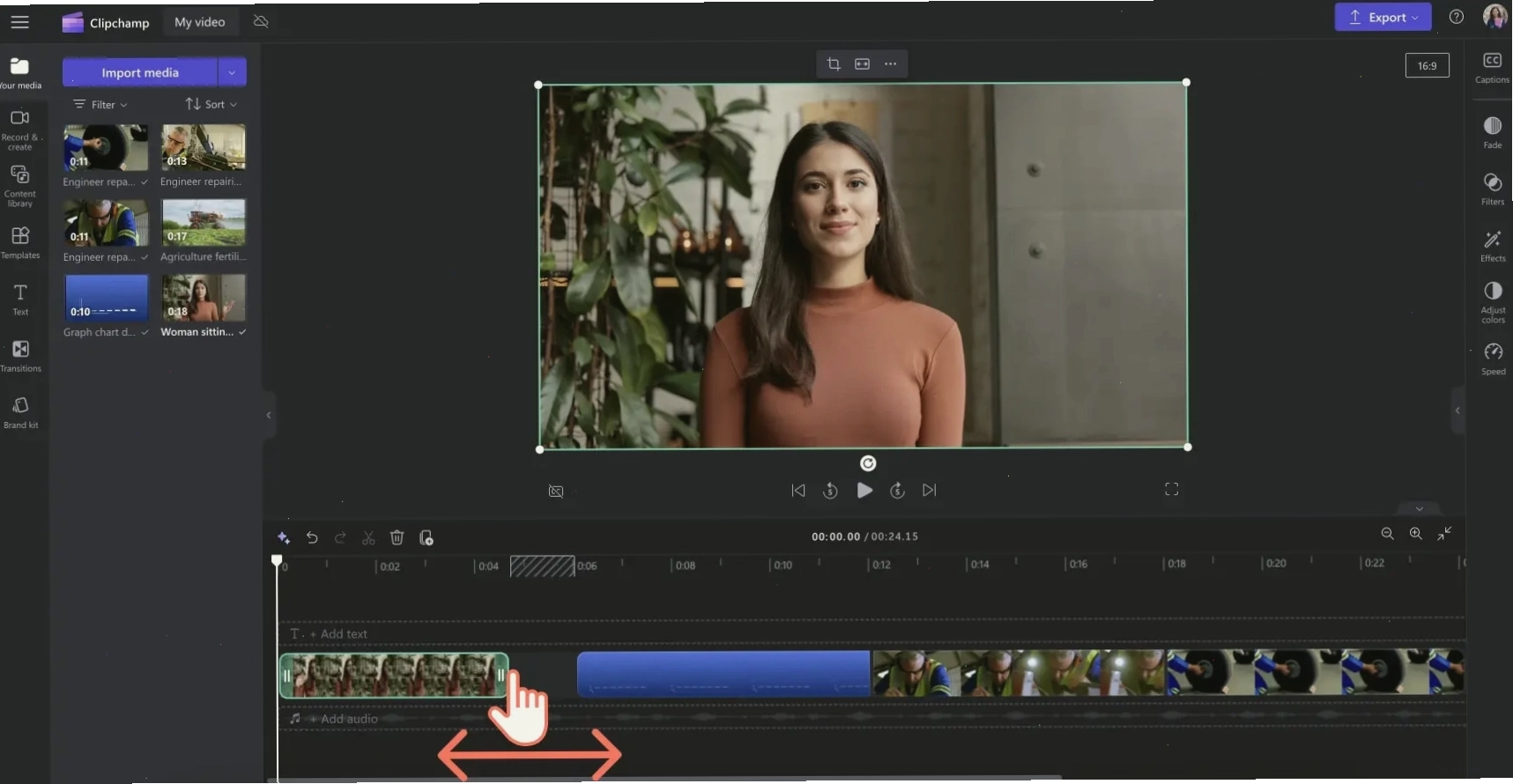Open the hamburger main menu
Screen dimensions: 1513x784
(x=19, y=22)
